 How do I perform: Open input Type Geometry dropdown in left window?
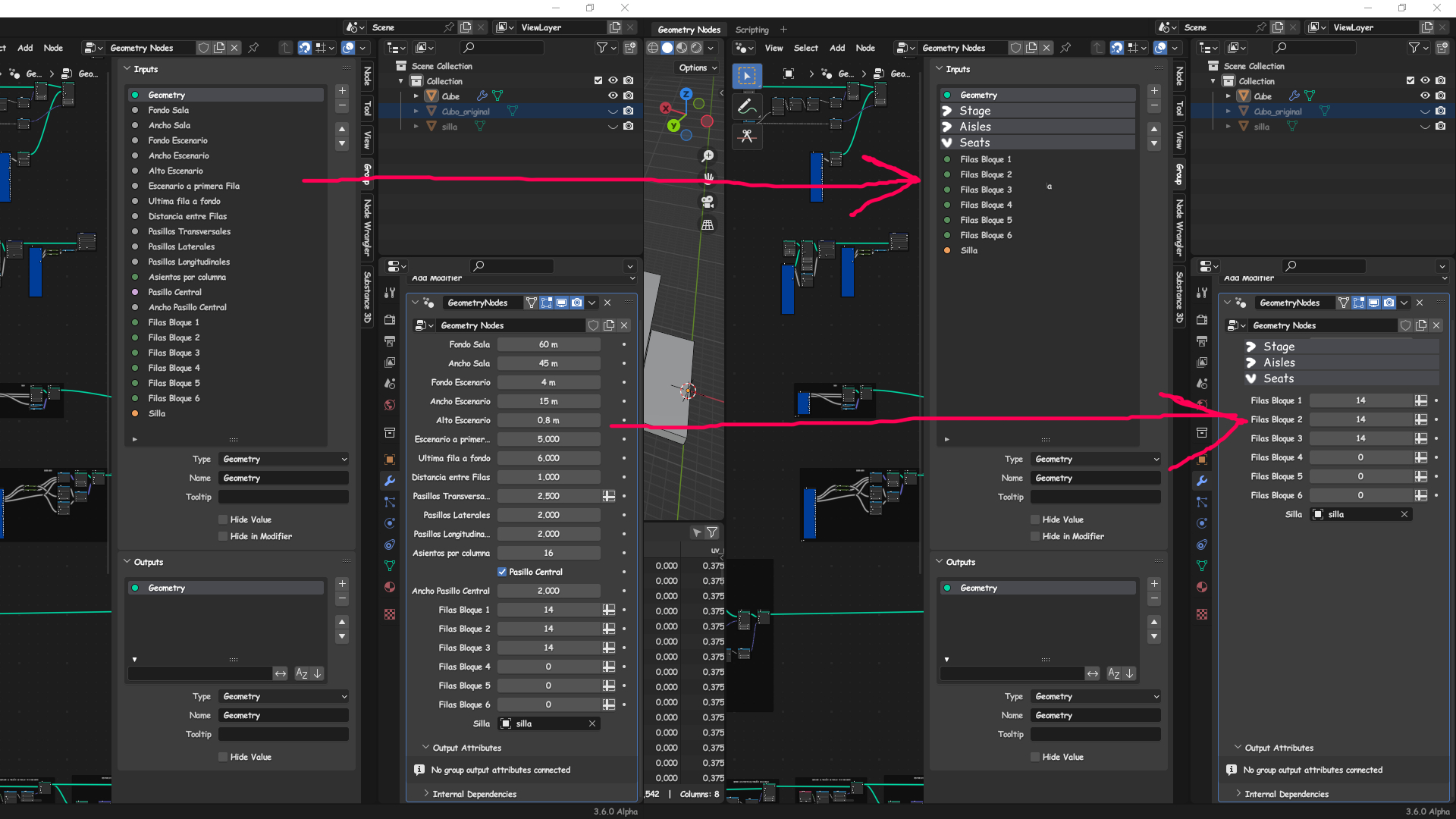point(284,459)
